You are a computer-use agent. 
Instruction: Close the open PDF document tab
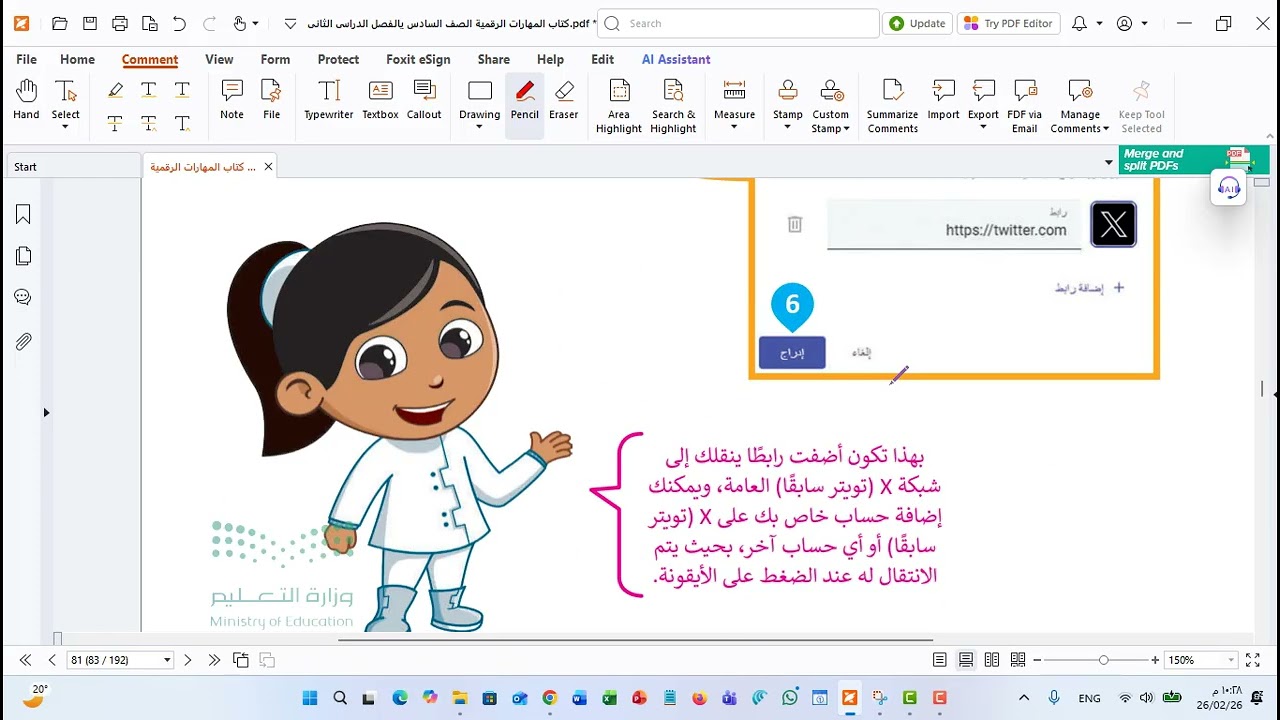coord(268,167)
